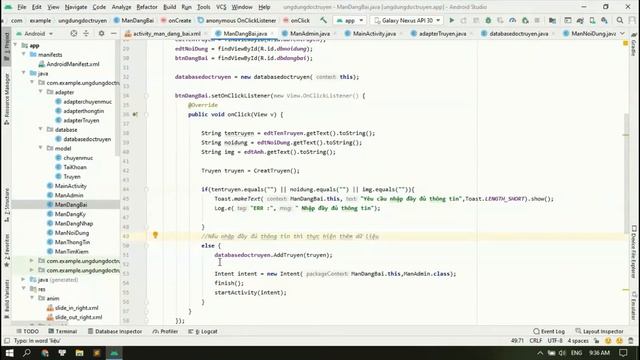The image size is (640, 360).
Task: Open the File menu
Action: 22,7
